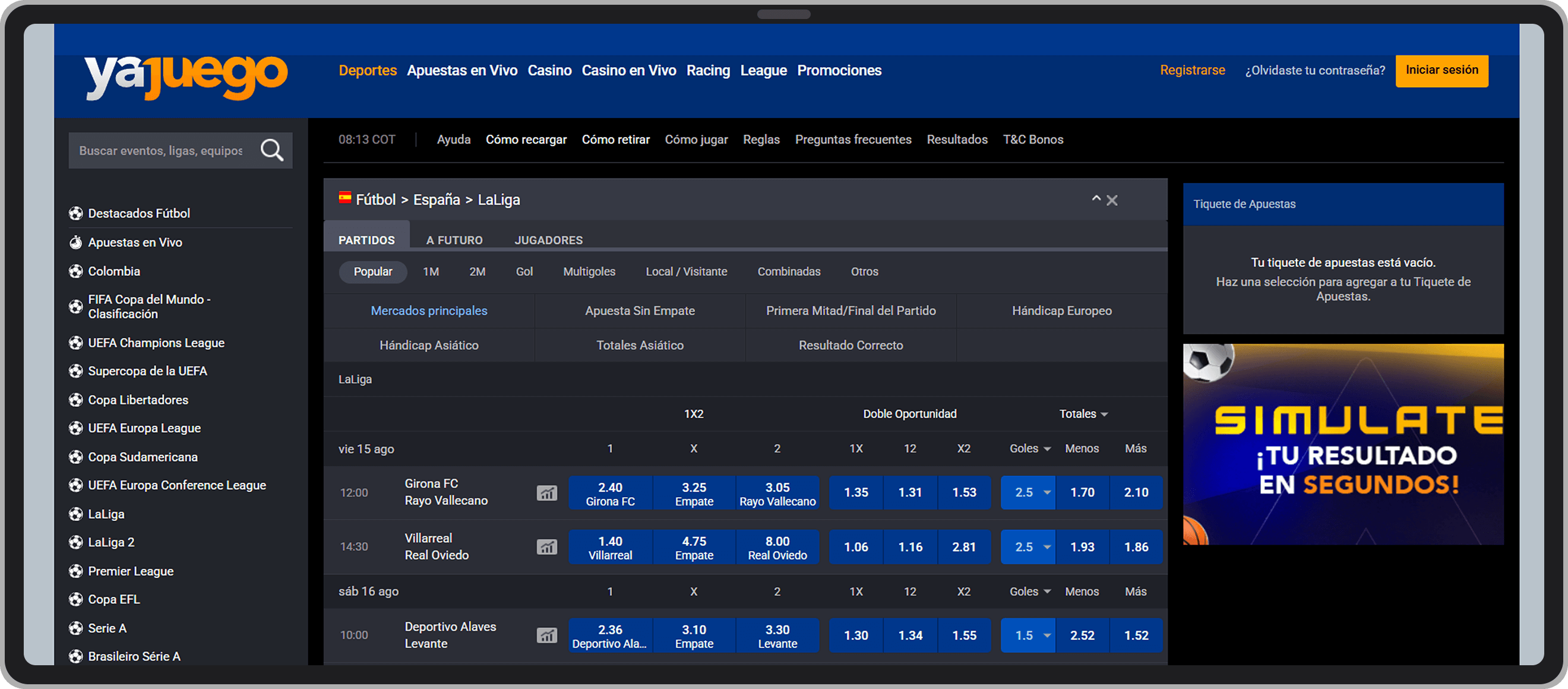Click the Iniciar sesión button

pyautogui.click(x=1442, y=71)
